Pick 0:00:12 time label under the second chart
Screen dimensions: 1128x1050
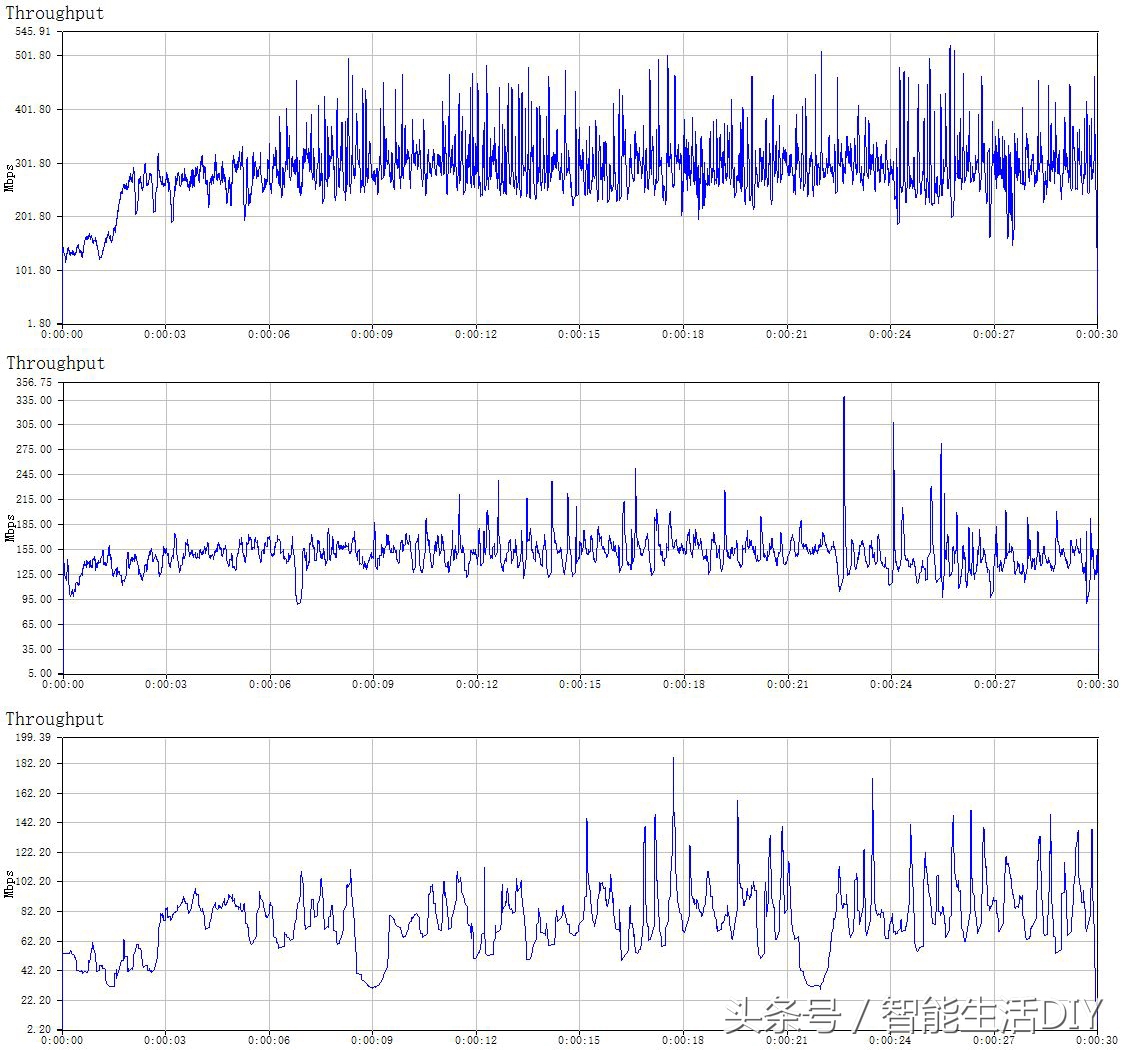(476, 685)
